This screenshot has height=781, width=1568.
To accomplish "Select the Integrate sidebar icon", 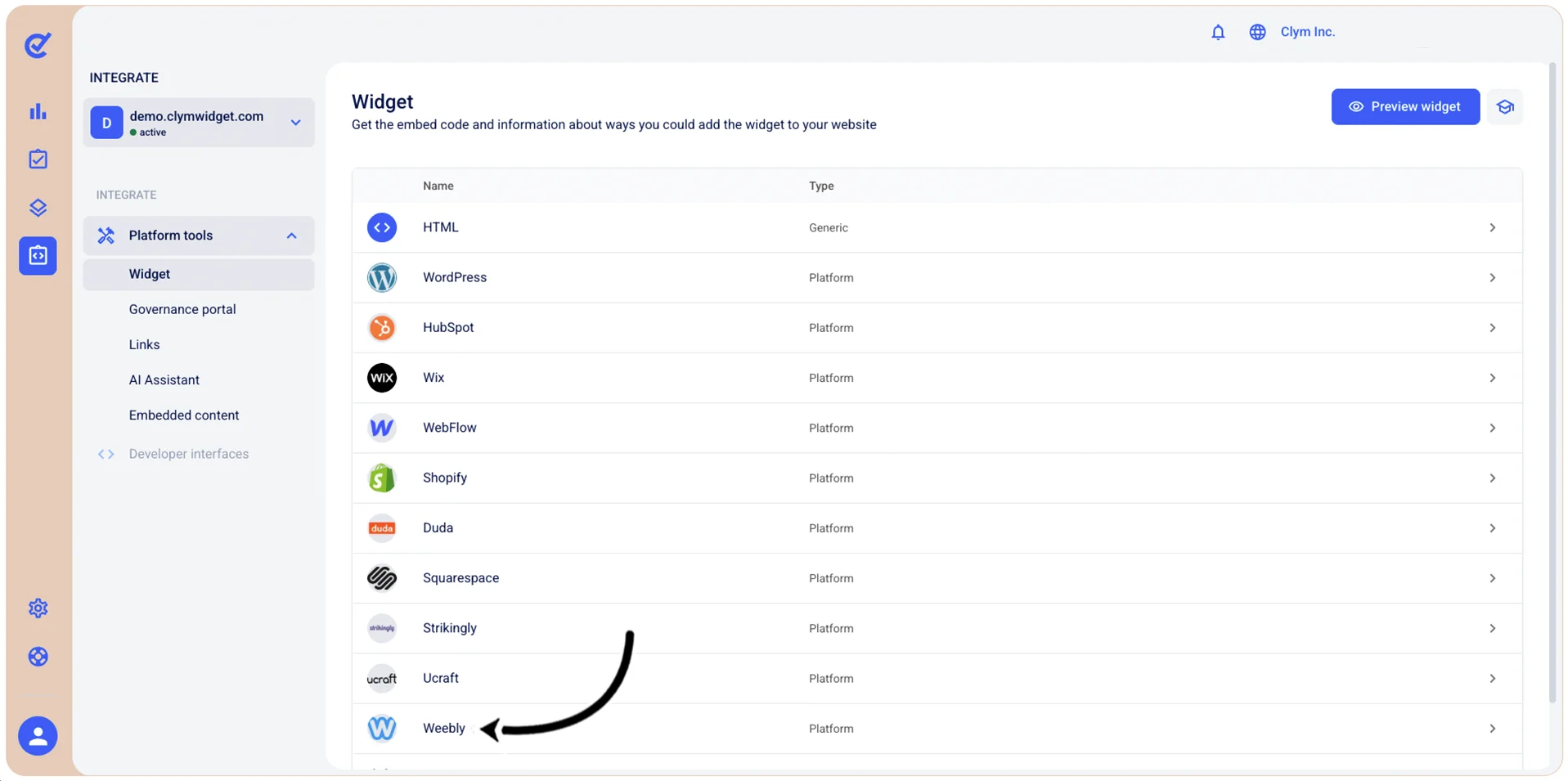I will click(38, 256).
